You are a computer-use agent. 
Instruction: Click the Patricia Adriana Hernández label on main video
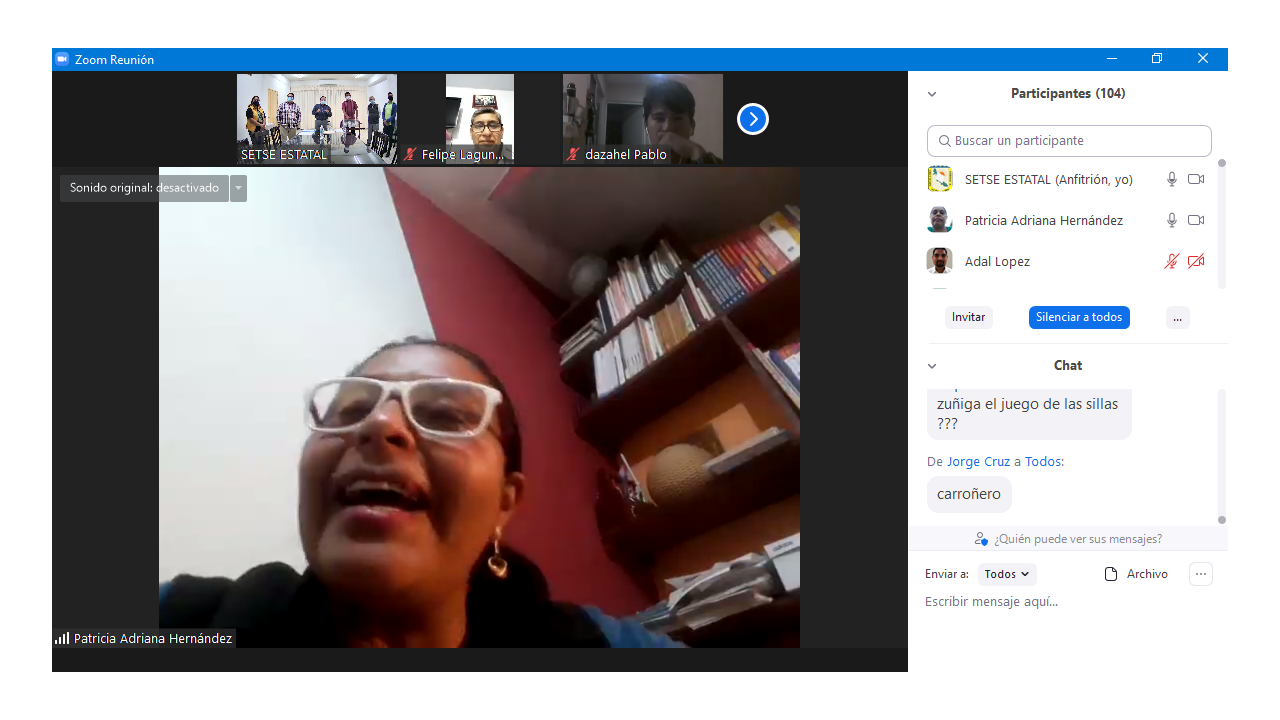[153, 638]
